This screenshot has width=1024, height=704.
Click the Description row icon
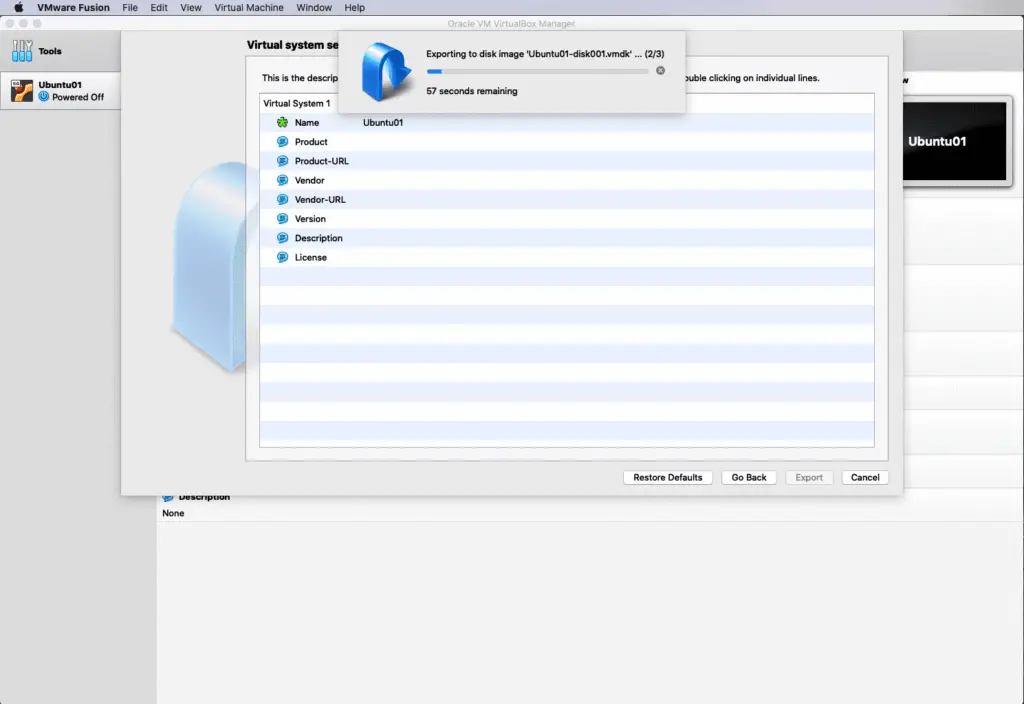282,238
